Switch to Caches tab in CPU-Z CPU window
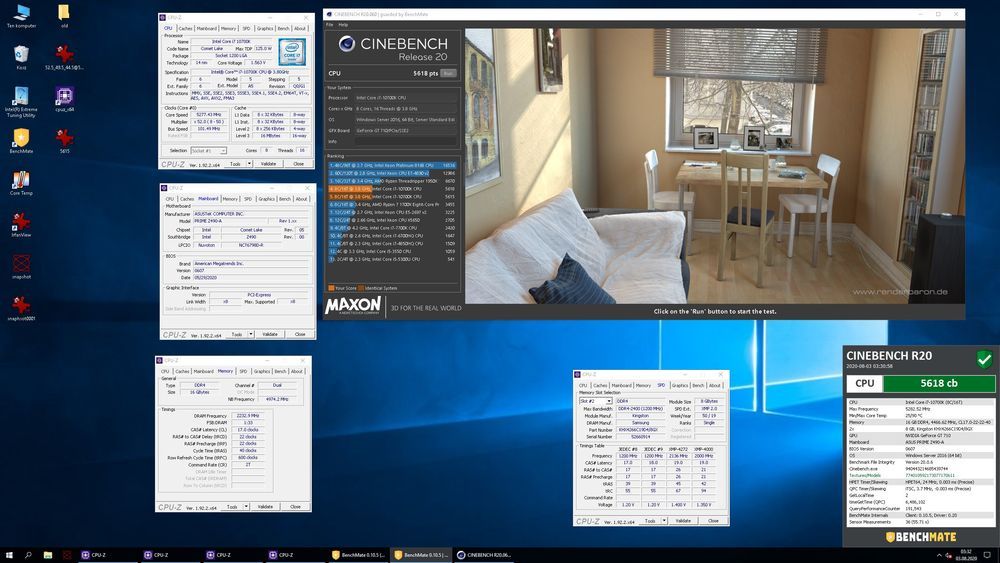1000x563 pixels. (x=185, y=28)
